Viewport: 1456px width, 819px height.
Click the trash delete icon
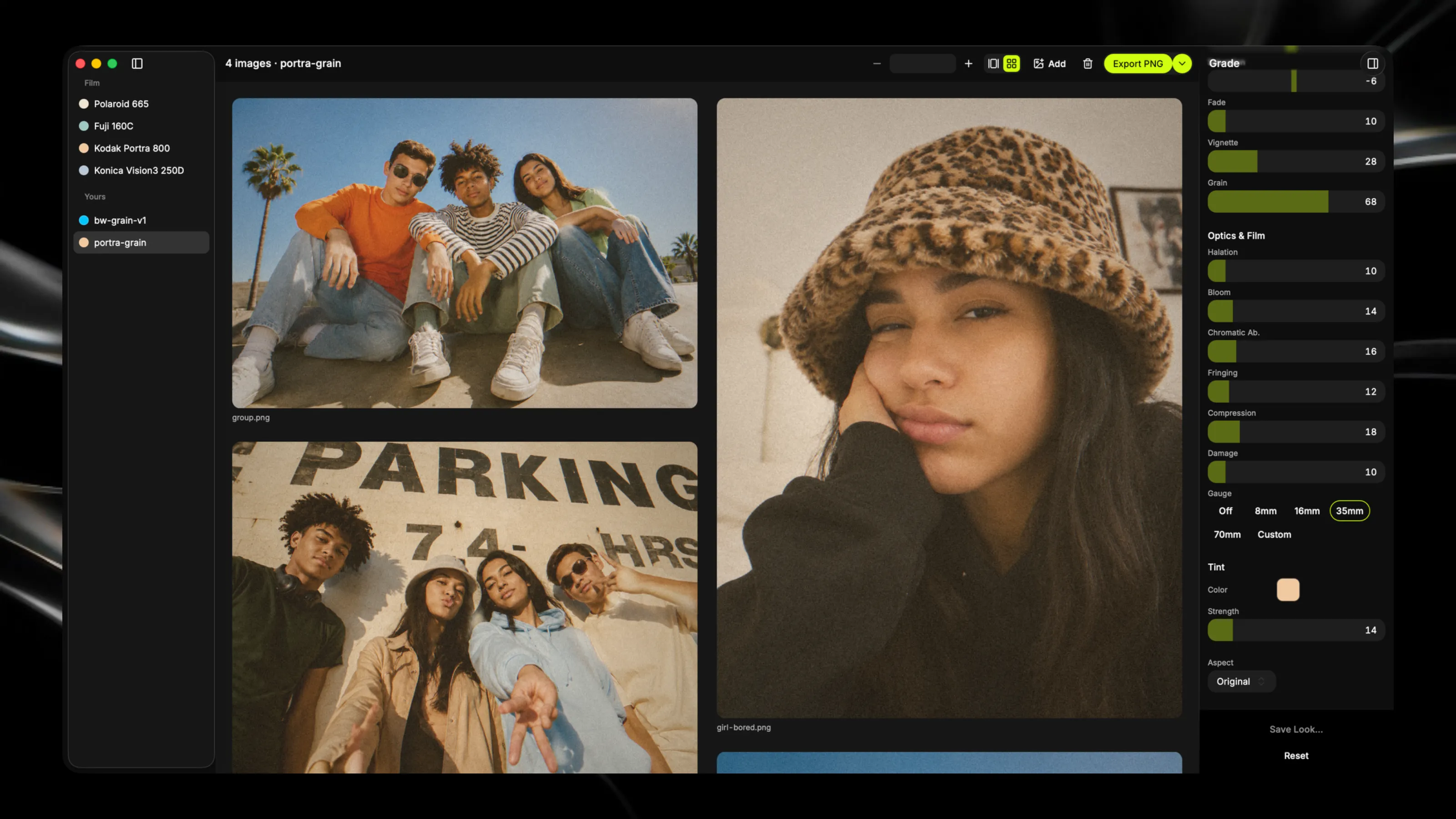1087,63
